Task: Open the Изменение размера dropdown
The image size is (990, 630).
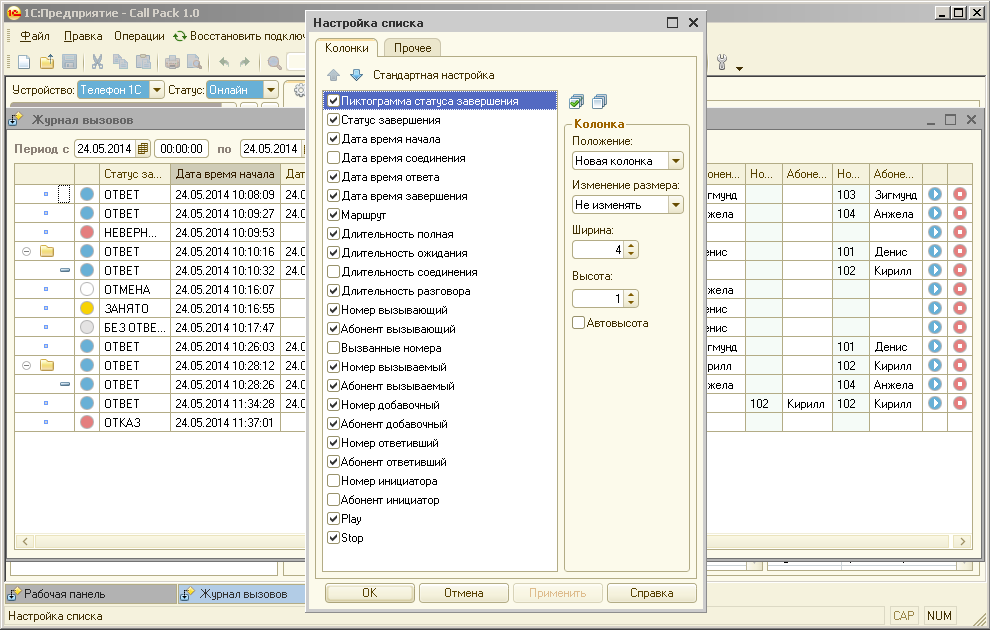Action: pos(676,205)
